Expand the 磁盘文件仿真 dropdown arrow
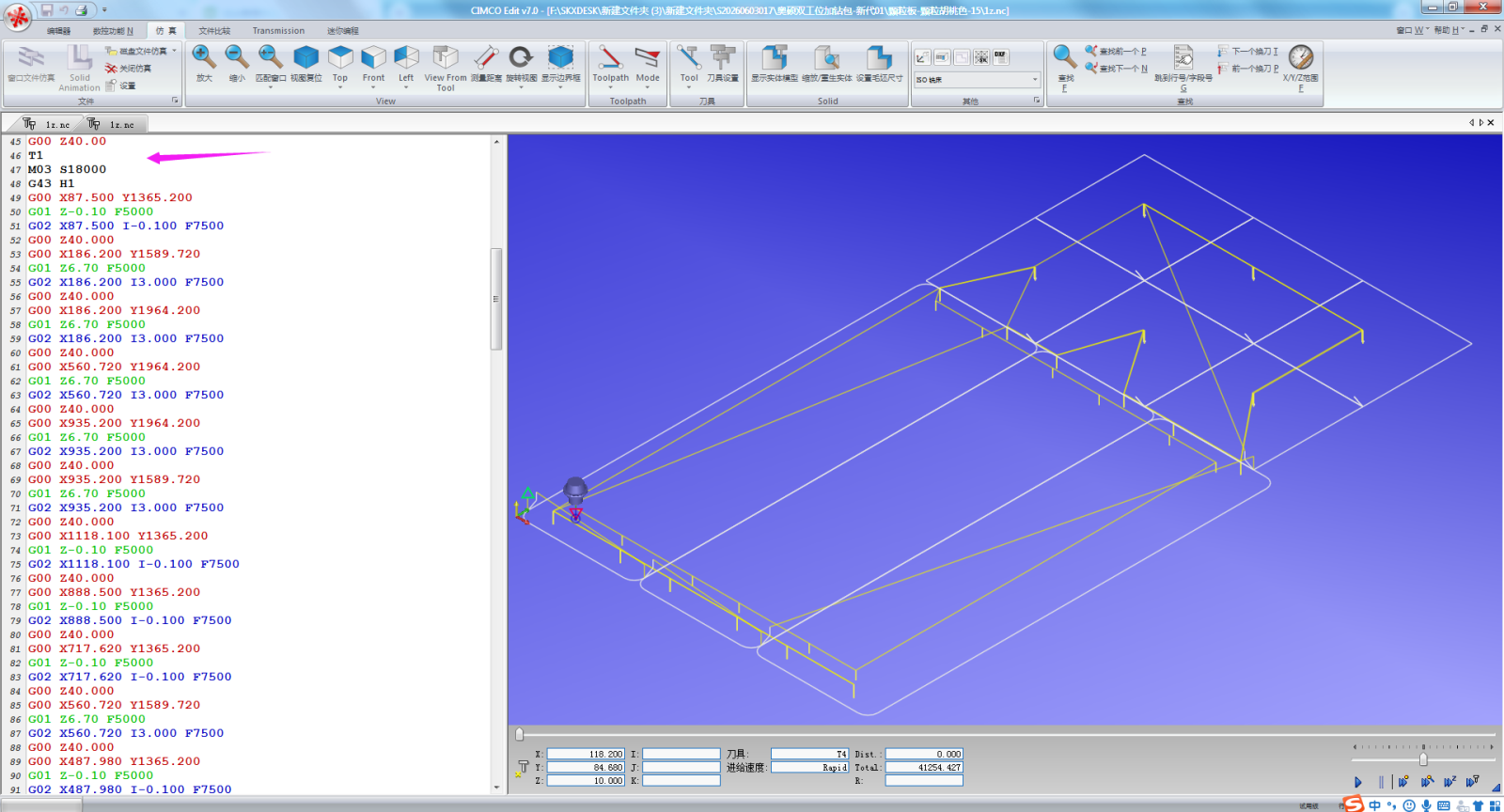 click(x=174, y=51)
